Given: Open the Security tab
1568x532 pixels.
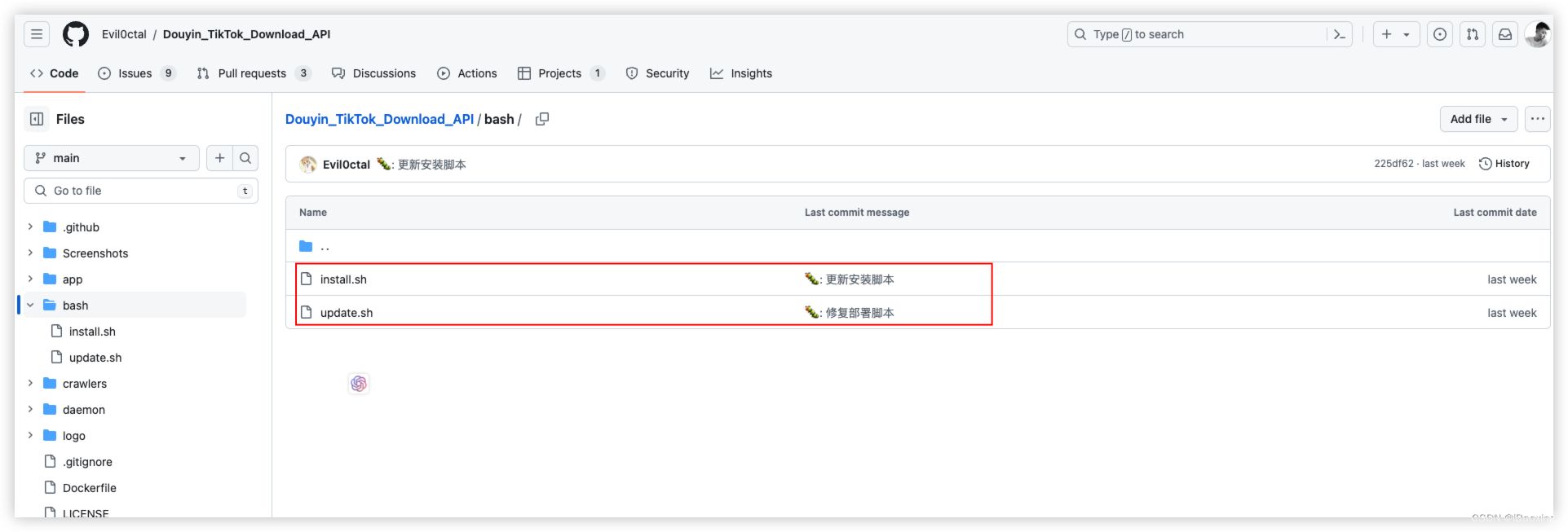Looking at the screenshot, I should coord(657,73).
